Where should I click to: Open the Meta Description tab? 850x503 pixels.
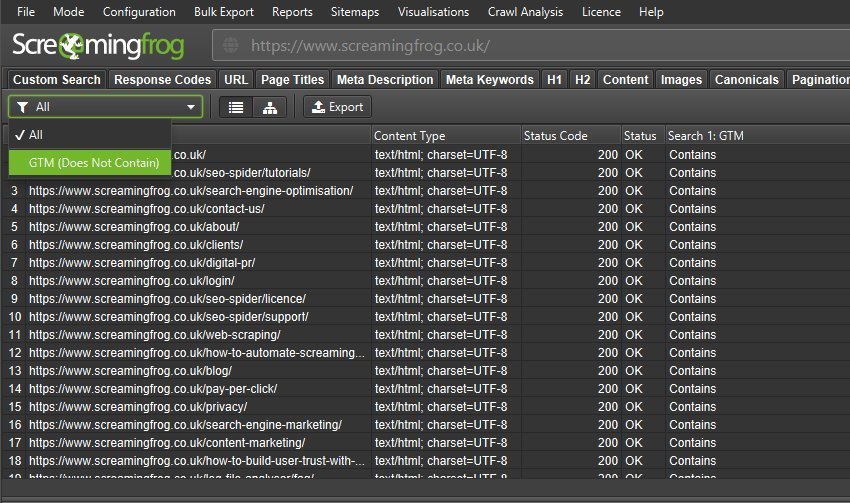pos(385,80)
